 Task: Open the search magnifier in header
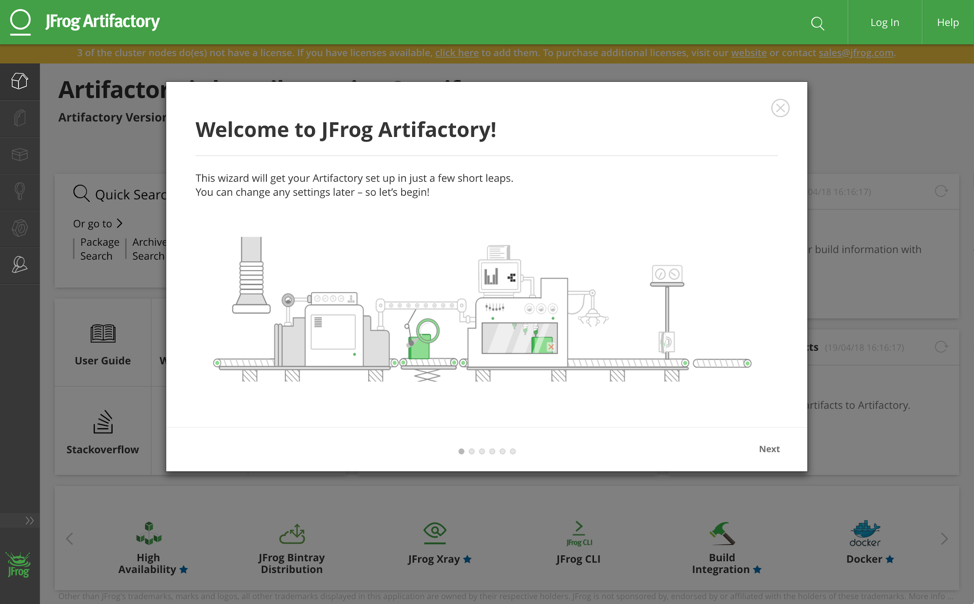click(x=817, y=23)
